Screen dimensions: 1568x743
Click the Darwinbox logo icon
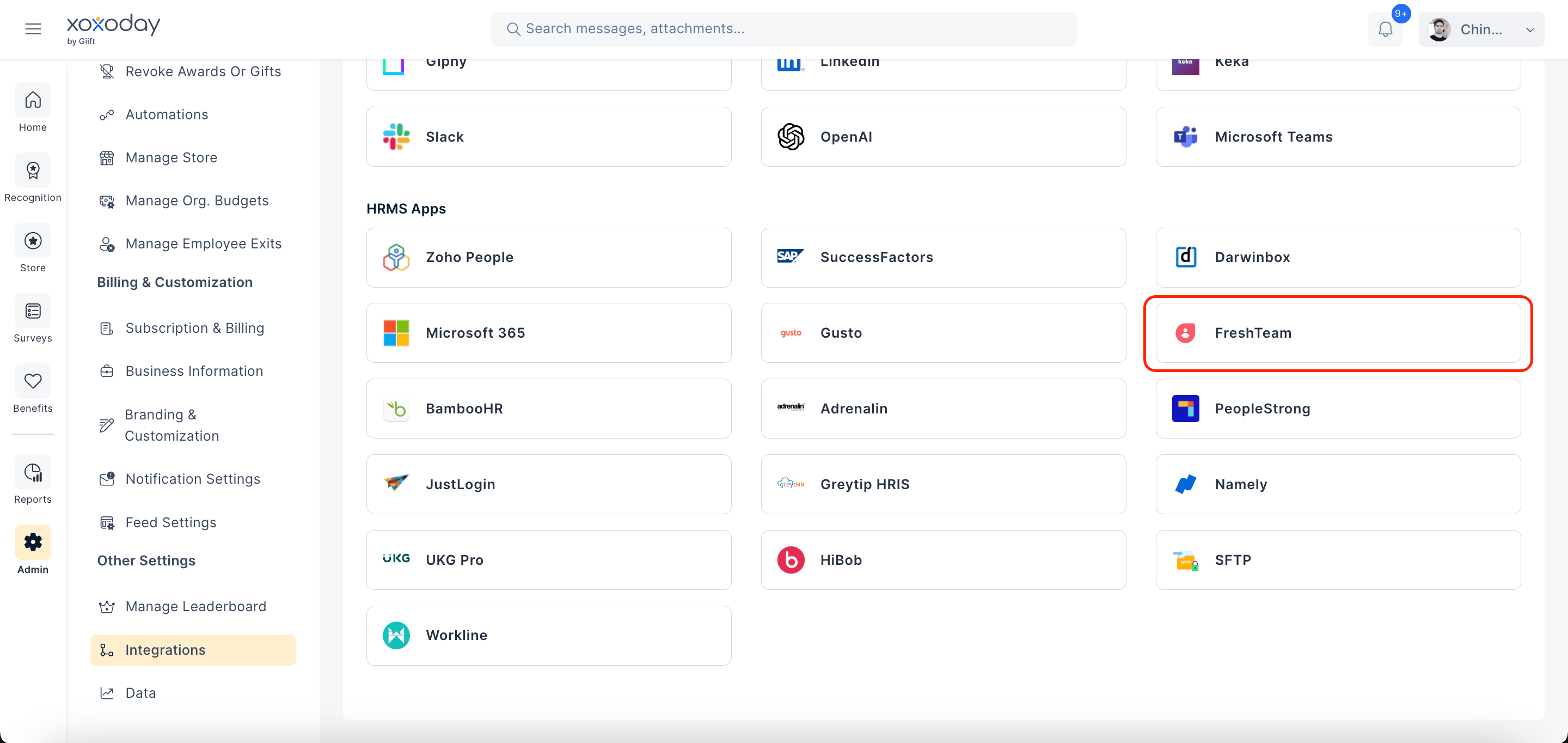click(x=1185, y=258)
